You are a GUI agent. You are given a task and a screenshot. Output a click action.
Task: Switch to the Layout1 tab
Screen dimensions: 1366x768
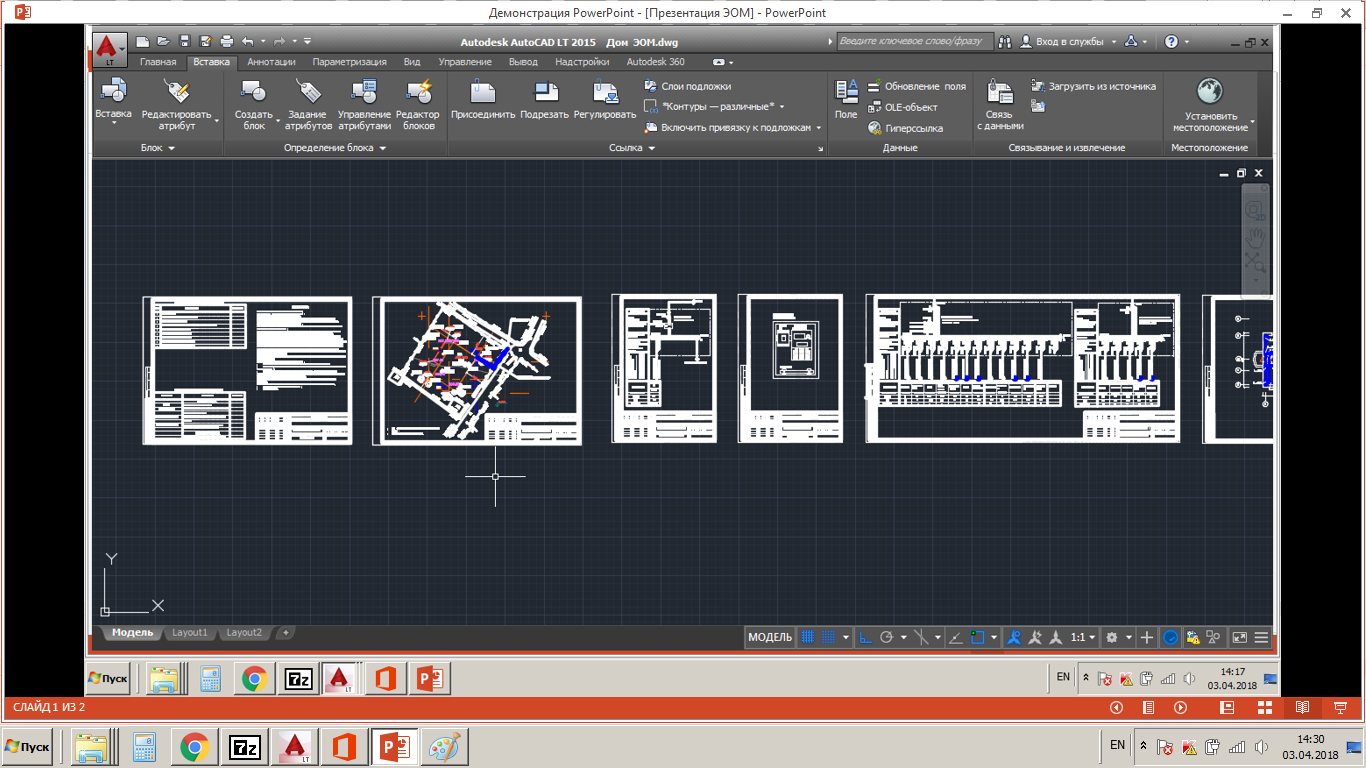pyautogui.click(x=190, y=633)
